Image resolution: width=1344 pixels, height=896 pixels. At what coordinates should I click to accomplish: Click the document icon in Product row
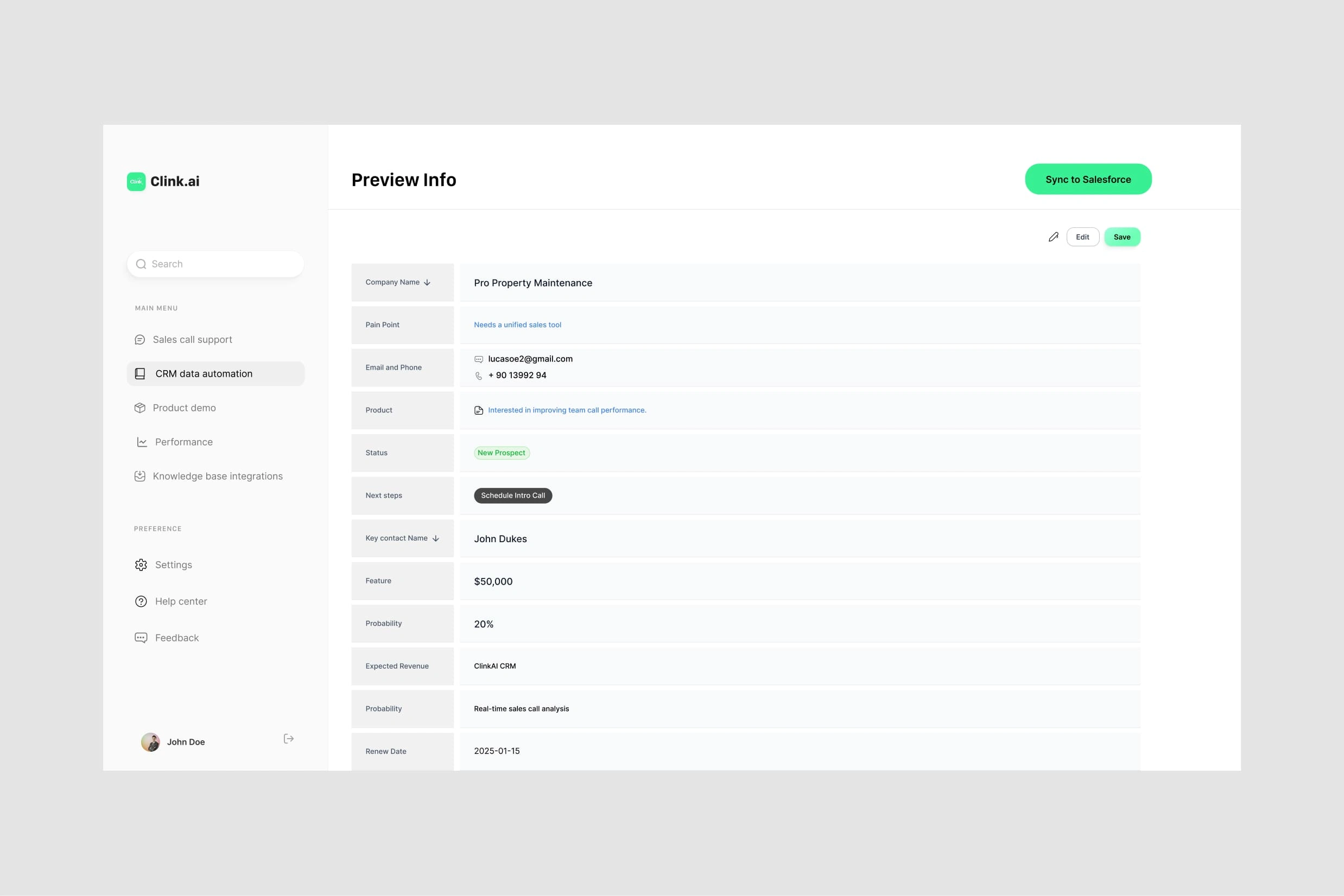coord(479,410)
